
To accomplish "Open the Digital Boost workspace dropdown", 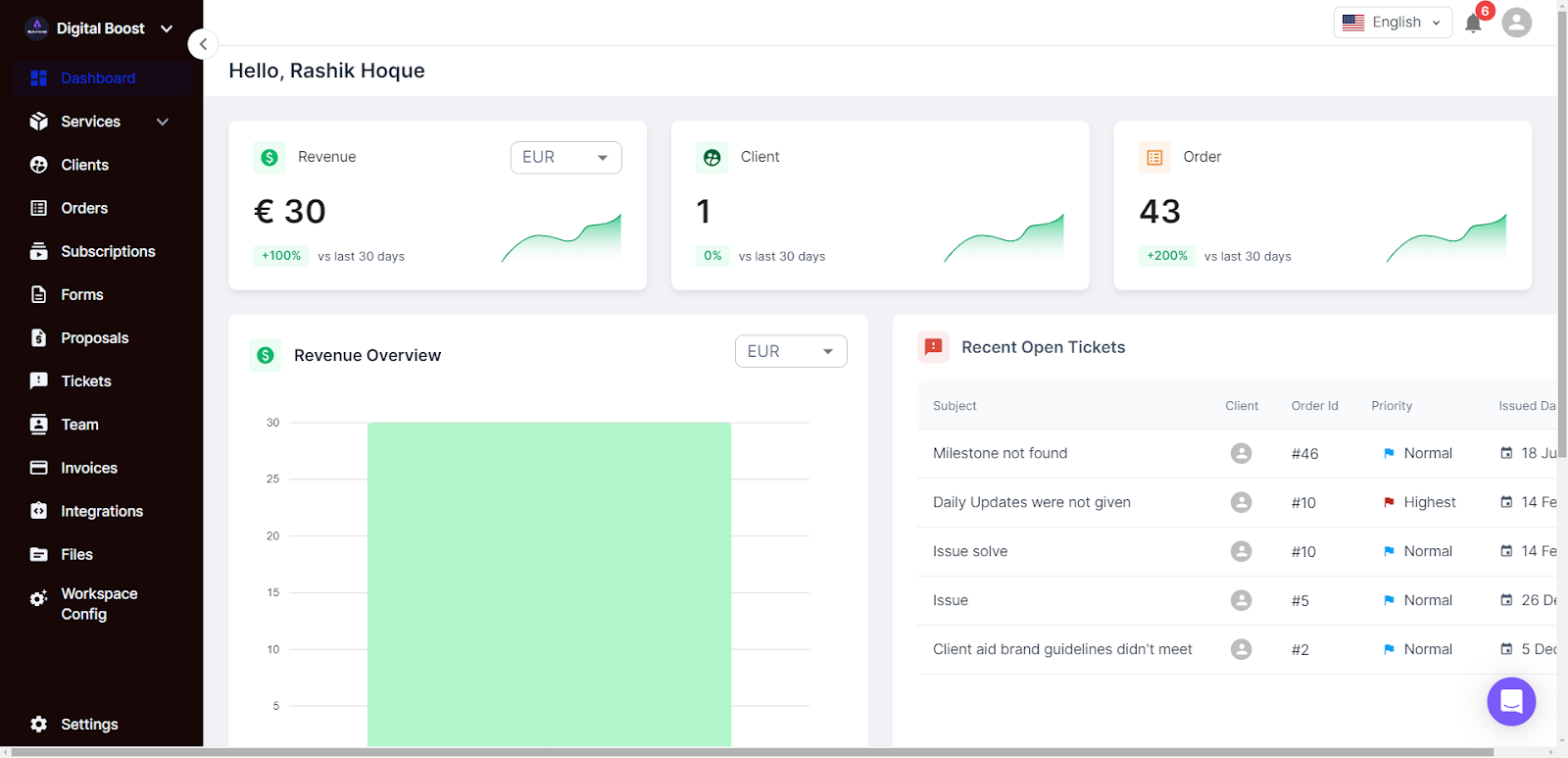I will (167, 28).
